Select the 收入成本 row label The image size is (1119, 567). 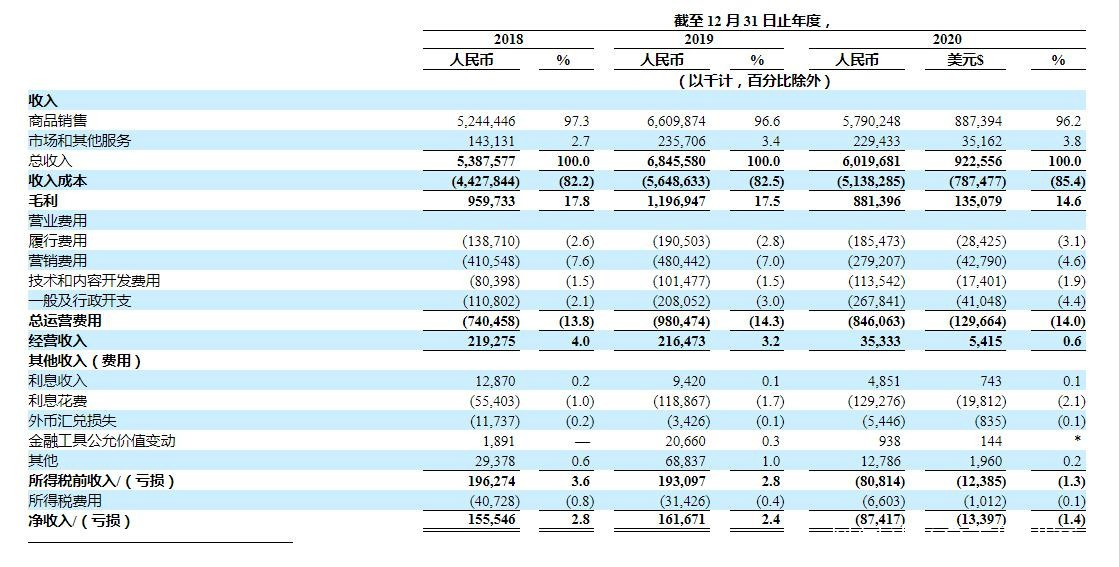[x=58, y=181]
